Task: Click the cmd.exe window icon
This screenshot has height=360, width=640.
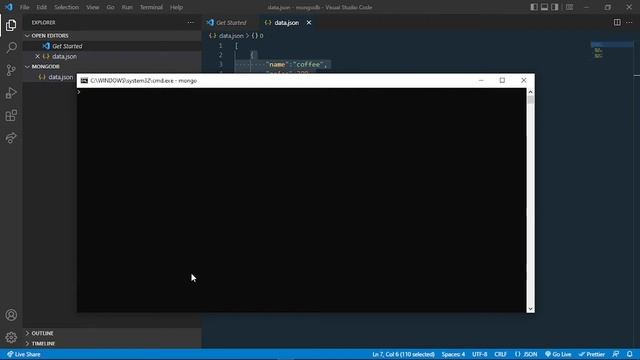Action: coord(84,80)
